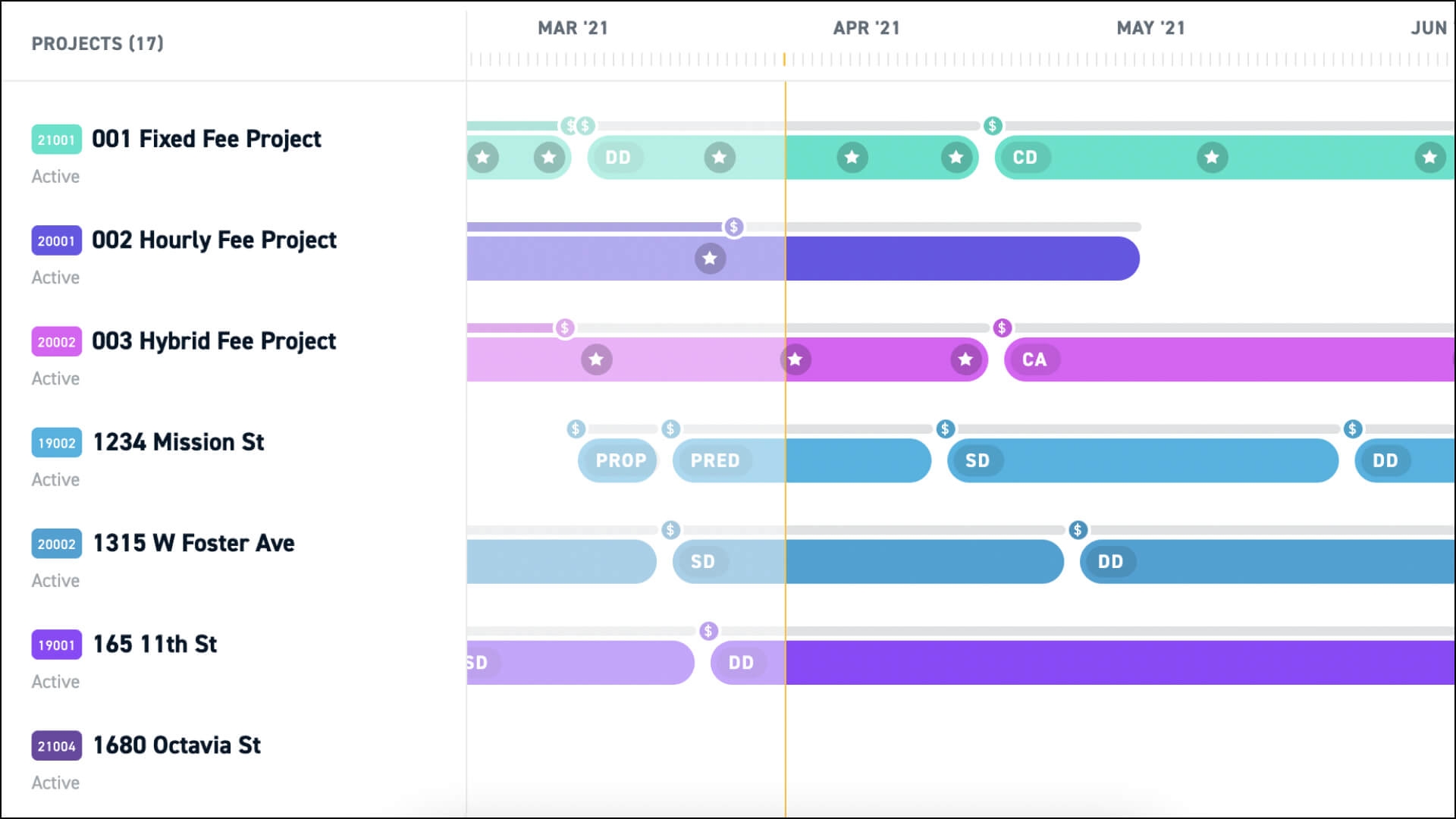Open dollar marker on 165 11th St row
Viewport: 1456px width, 819px height.
click(708, 631)
